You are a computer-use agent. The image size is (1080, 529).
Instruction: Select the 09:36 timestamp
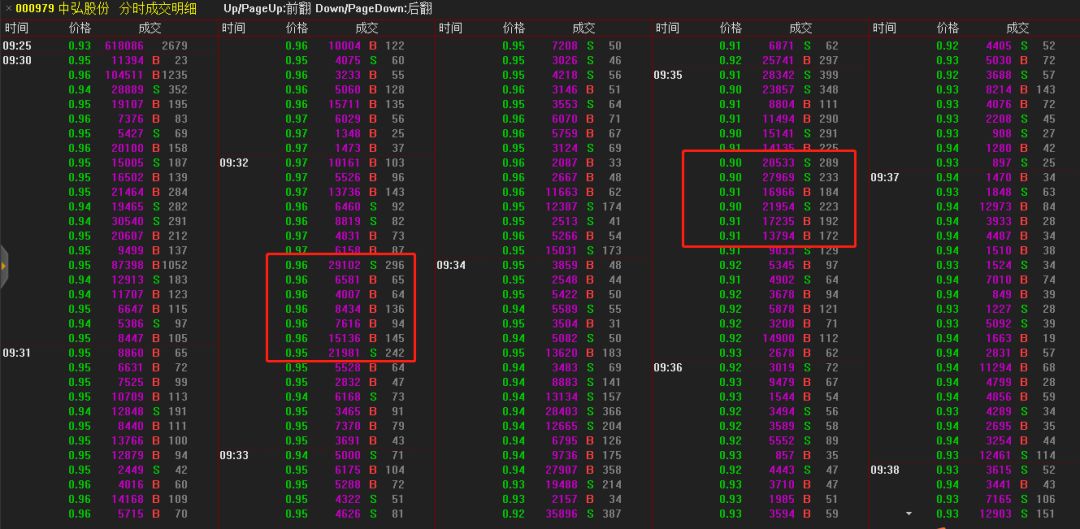pos(667,367)
